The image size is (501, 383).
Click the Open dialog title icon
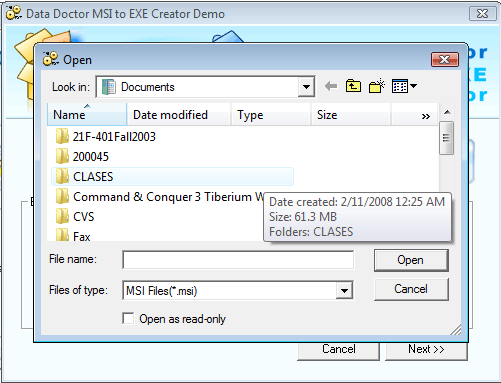pos(51,59)
